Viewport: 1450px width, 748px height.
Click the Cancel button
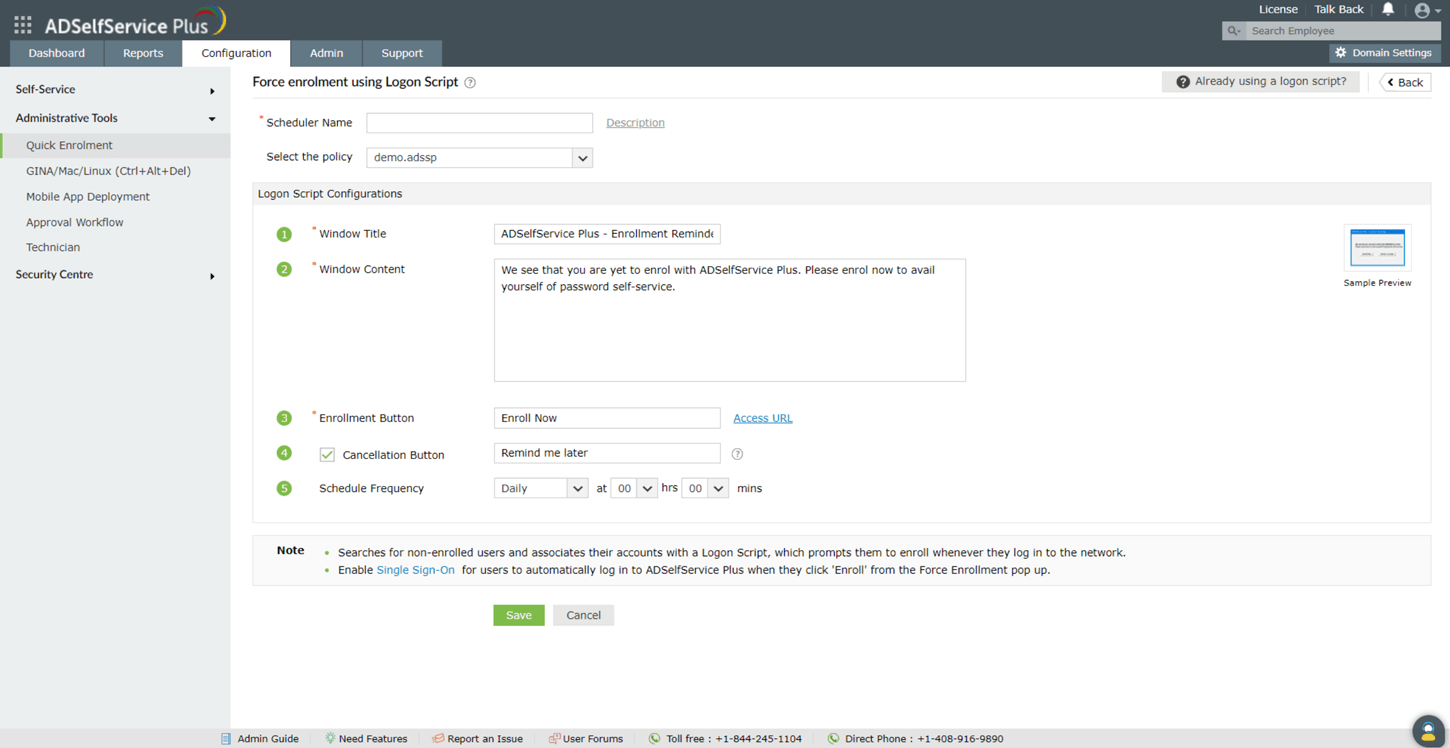point(583,615)
